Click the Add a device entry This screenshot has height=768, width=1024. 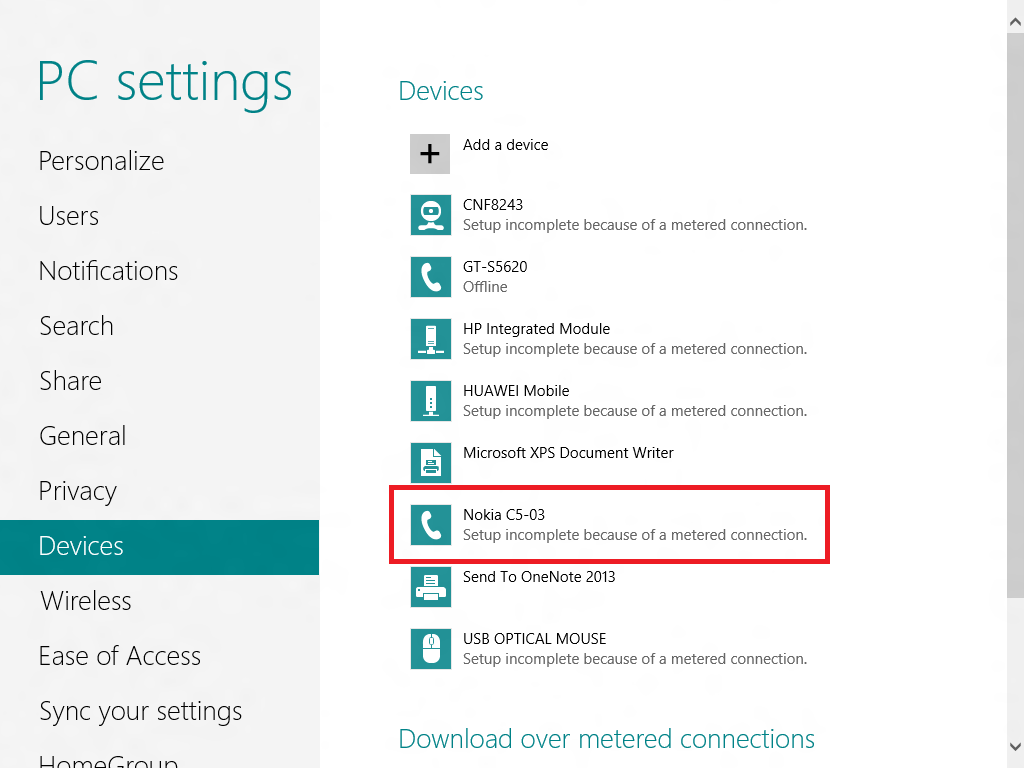tap(505, 144)
